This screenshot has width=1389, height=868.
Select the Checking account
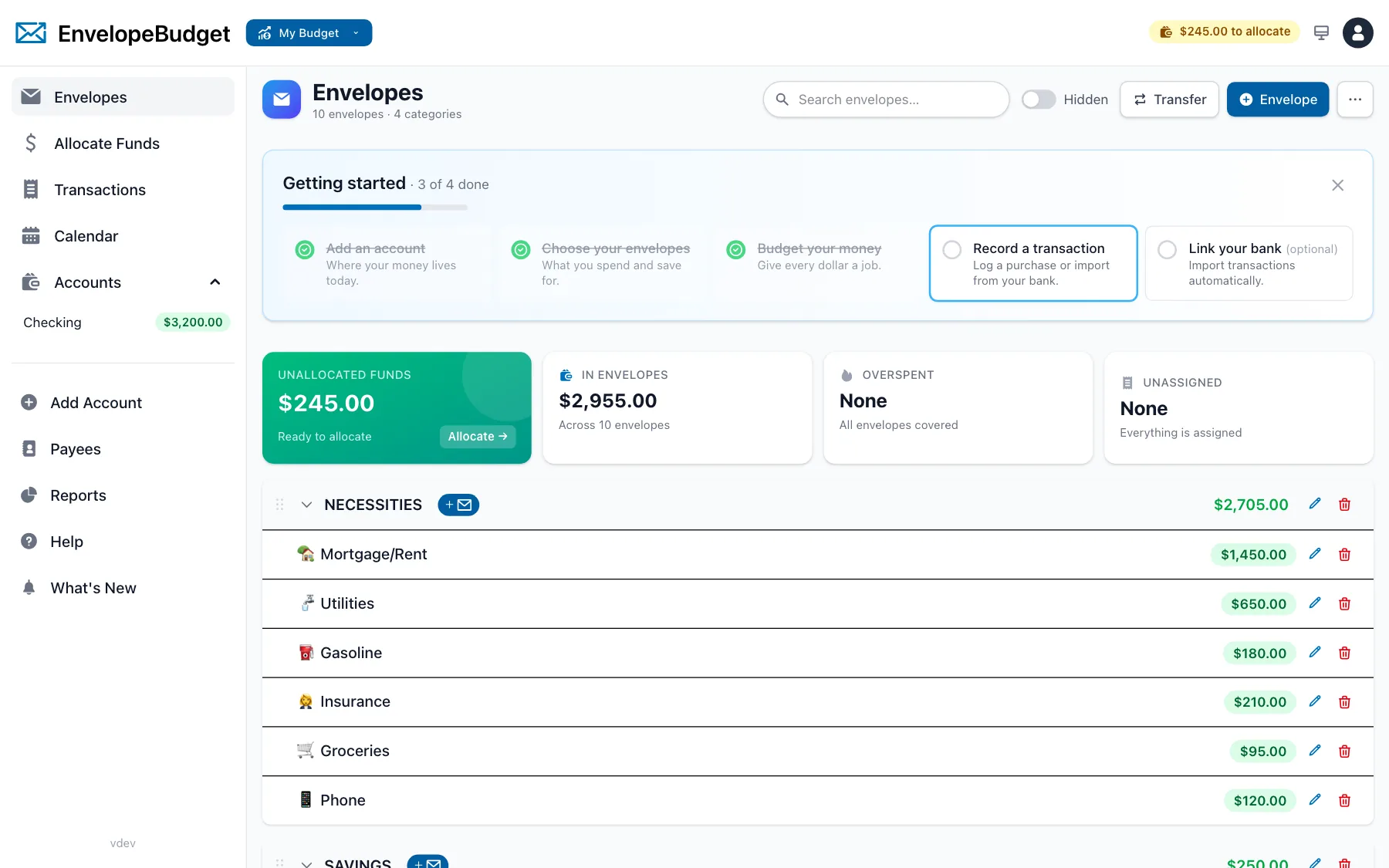(x=123, y=322)
